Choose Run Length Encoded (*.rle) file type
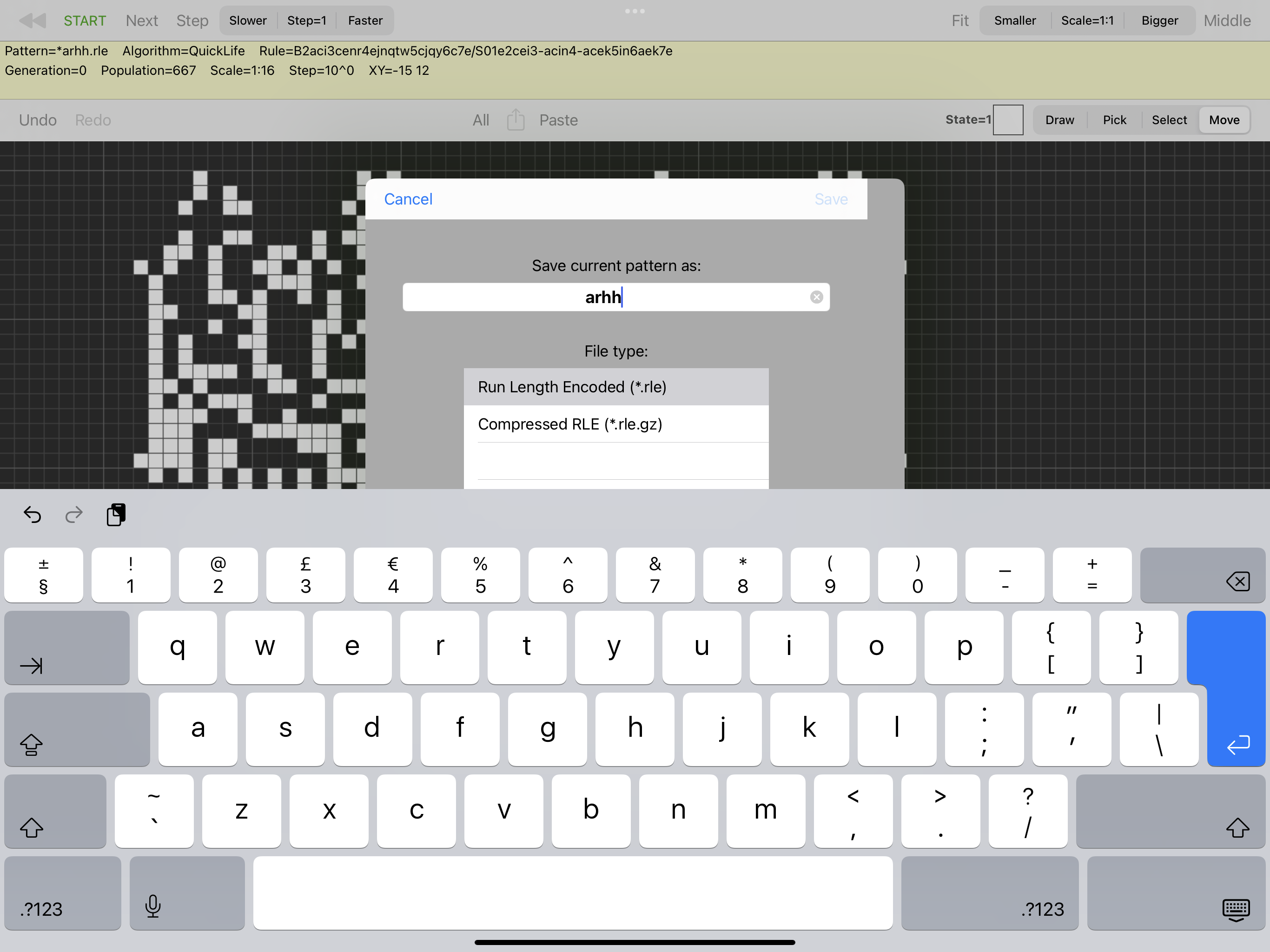 pos(616,387)
